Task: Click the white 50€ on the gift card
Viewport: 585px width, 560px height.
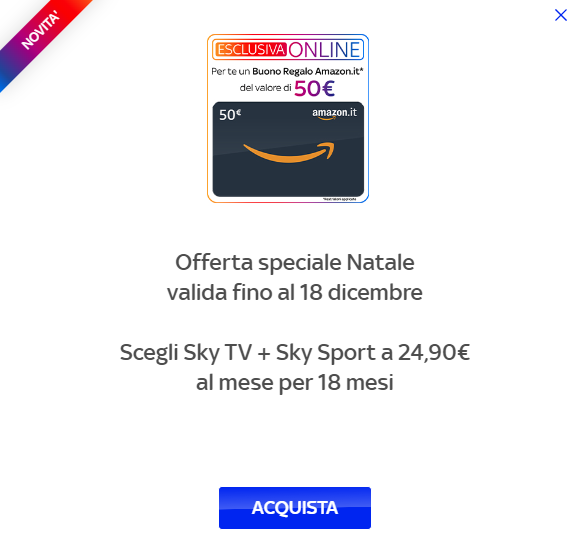Action: click(230, 115)
